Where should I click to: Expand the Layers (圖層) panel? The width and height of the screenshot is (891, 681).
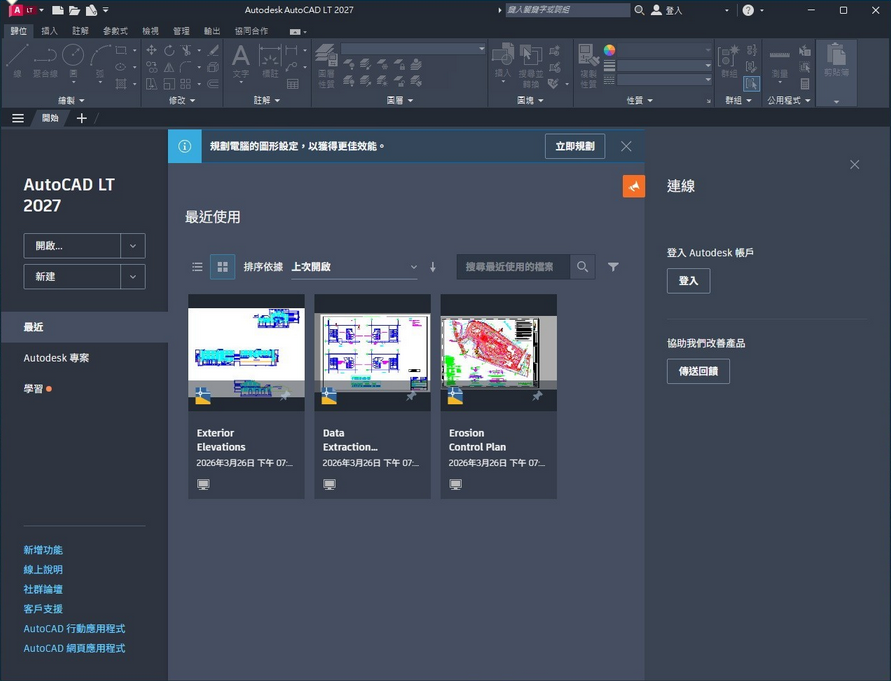pyautogui.click(x=399, y=100)
